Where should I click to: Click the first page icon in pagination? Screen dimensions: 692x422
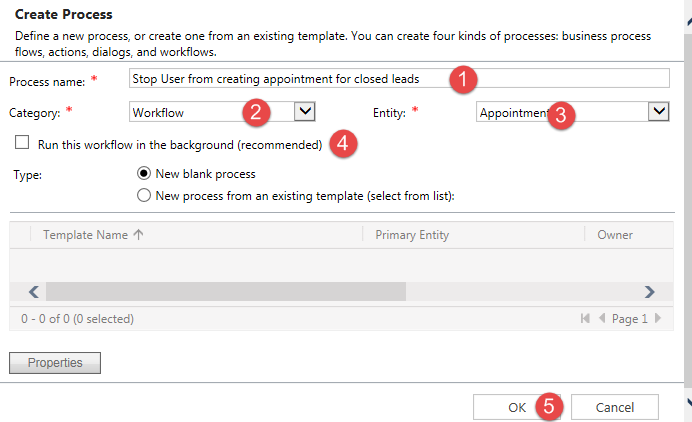pyautogui.click(x=585, y=319)
